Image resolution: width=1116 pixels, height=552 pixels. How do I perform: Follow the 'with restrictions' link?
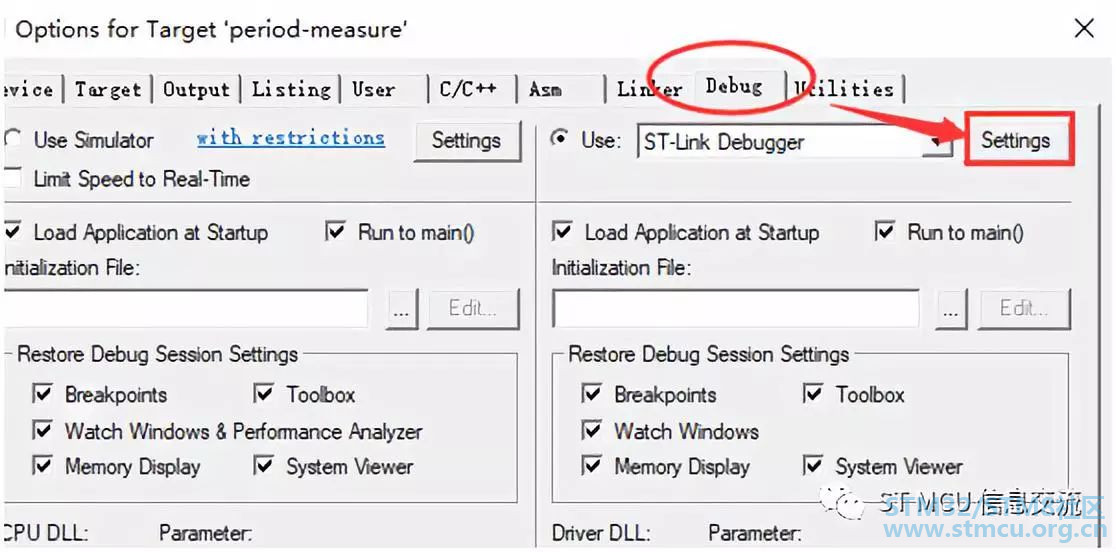pos(290,137)
